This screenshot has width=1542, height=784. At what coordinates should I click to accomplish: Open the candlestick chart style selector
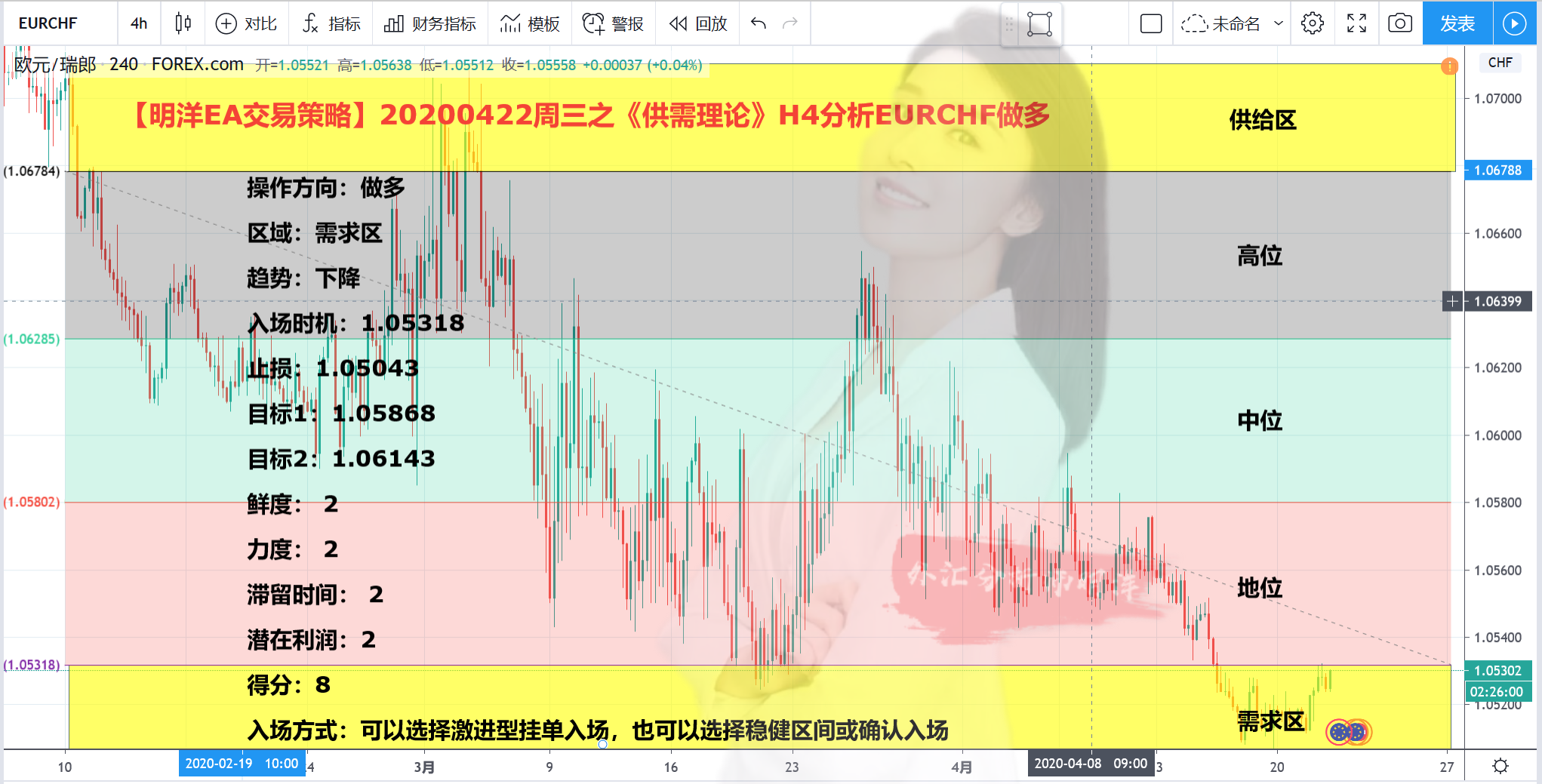tap(183, 23)
